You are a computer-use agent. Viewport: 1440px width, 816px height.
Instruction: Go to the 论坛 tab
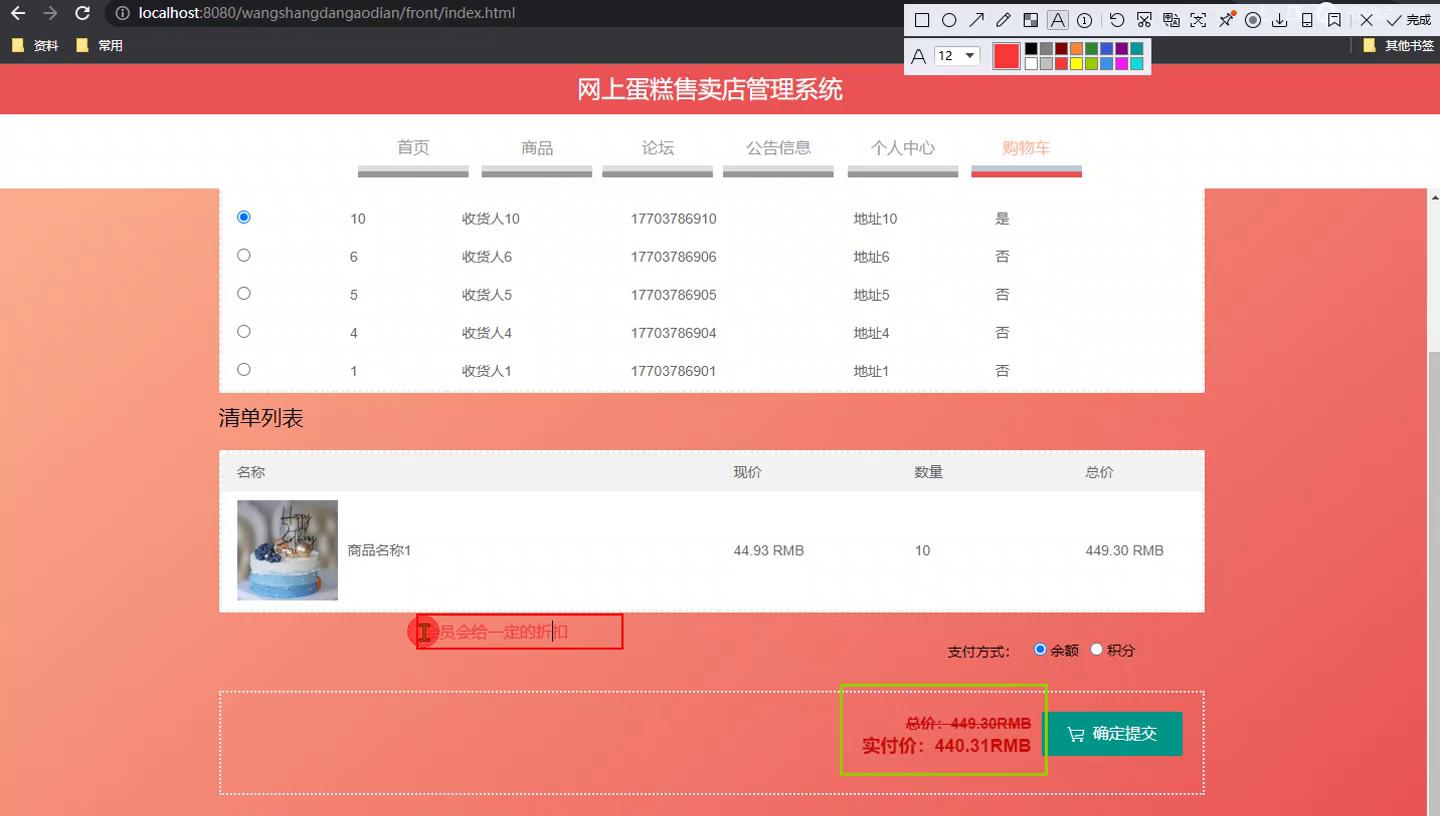[x=658, y=148]
